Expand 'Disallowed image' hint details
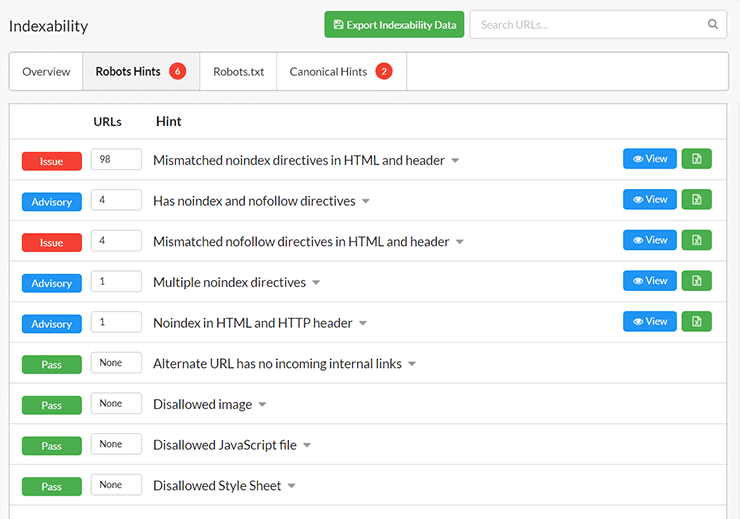740x519 pixels. [x=262, y=404]
